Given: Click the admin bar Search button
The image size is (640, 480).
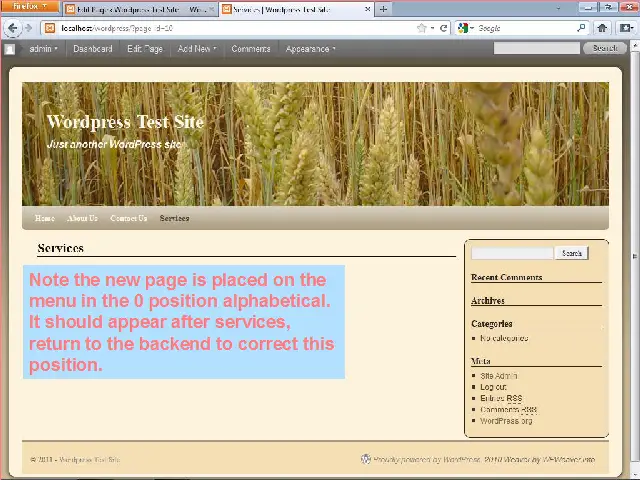Looking at the screenshot, I should (604, 49).
